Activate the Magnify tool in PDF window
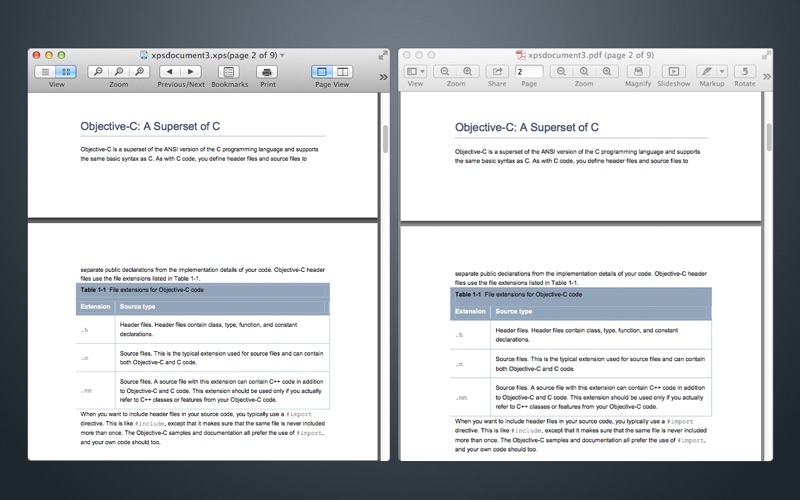The height and width of the screenshot is (500, 800). 638,71
